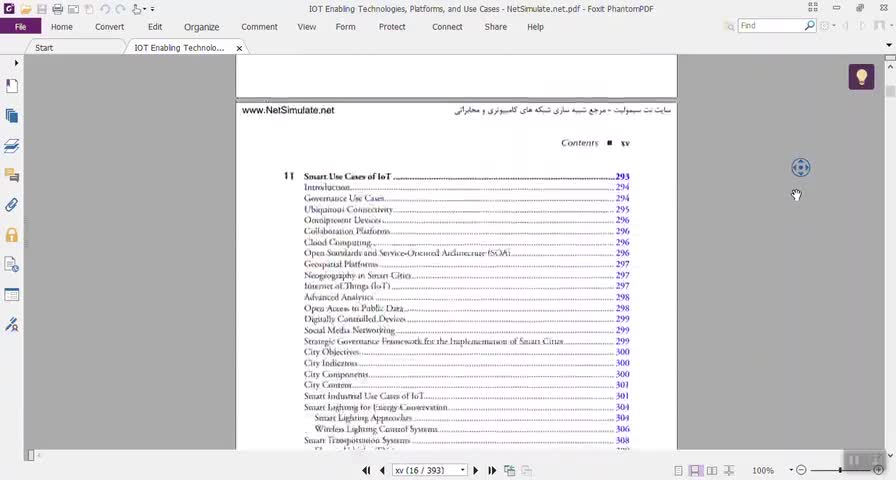Open the ribbon display grid options icon

tap(813, 7)
